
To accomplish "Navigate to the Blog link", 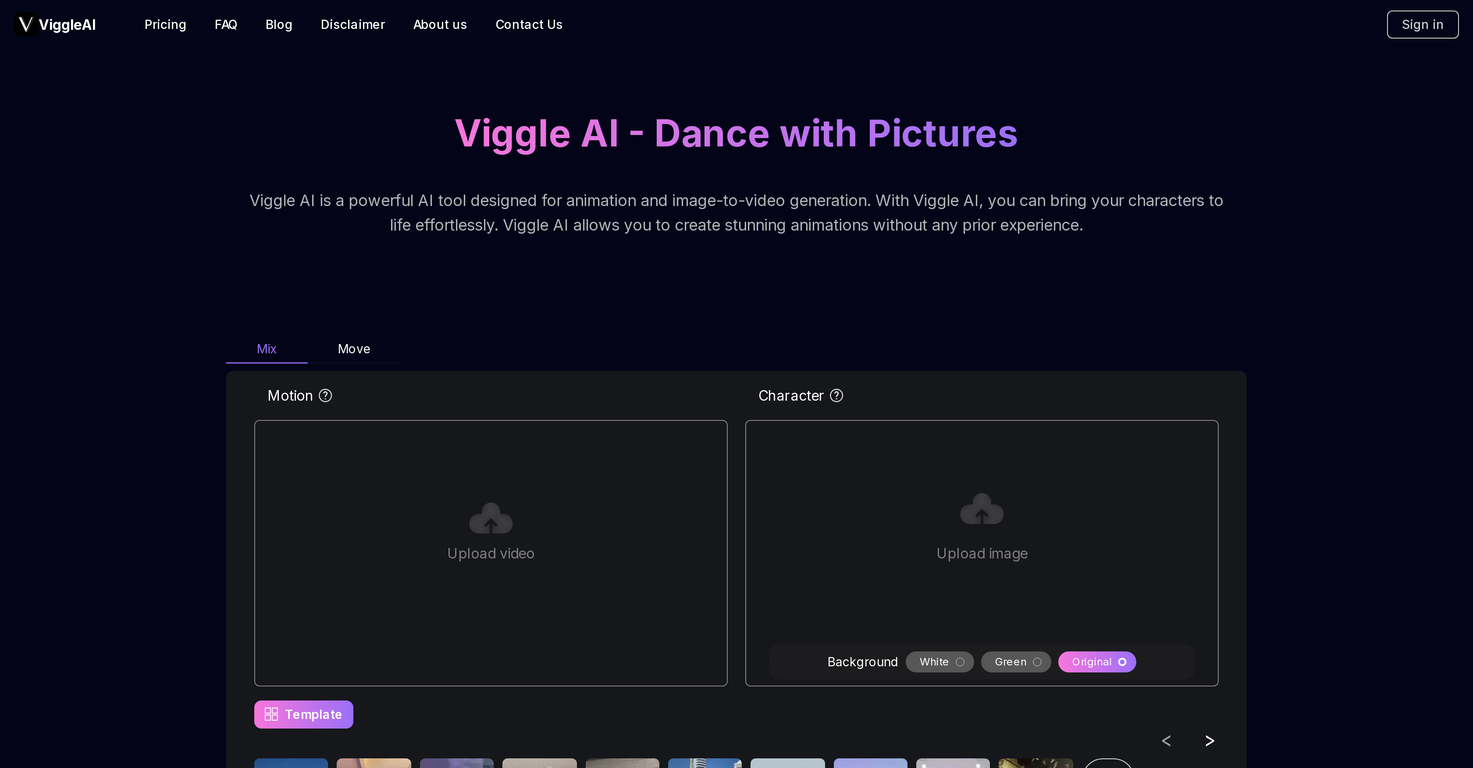I will point(279,24).
